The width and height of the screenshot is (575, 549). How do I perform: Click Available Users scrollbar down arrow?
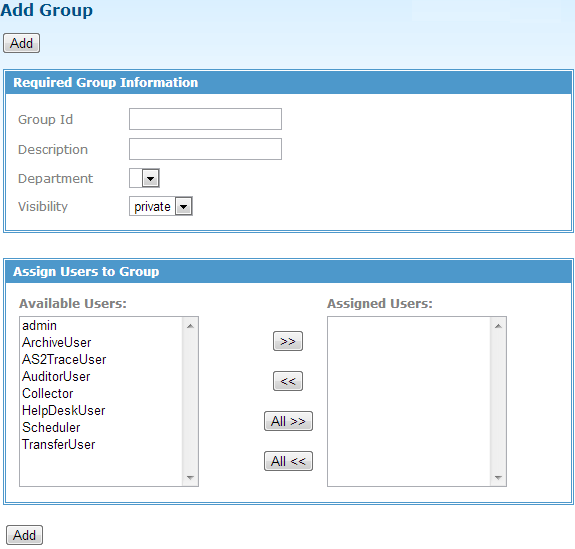click(x=190, y=477)
